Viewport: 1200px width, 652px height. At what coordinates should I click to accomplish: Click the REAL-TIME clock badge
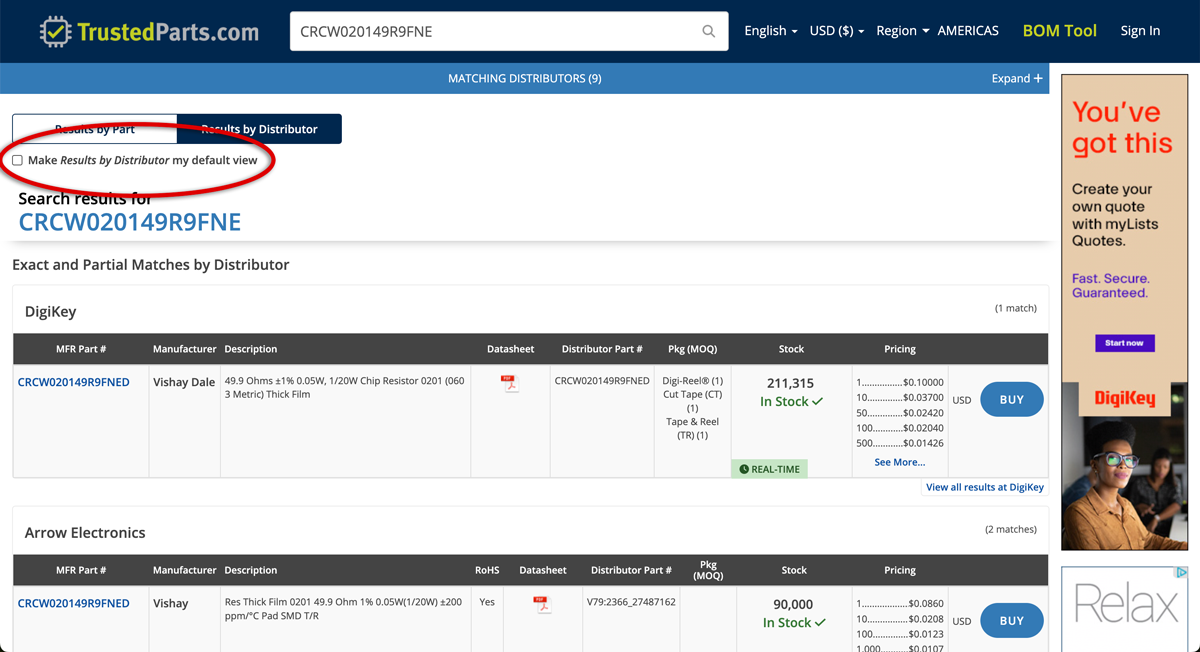click(769, 469)
